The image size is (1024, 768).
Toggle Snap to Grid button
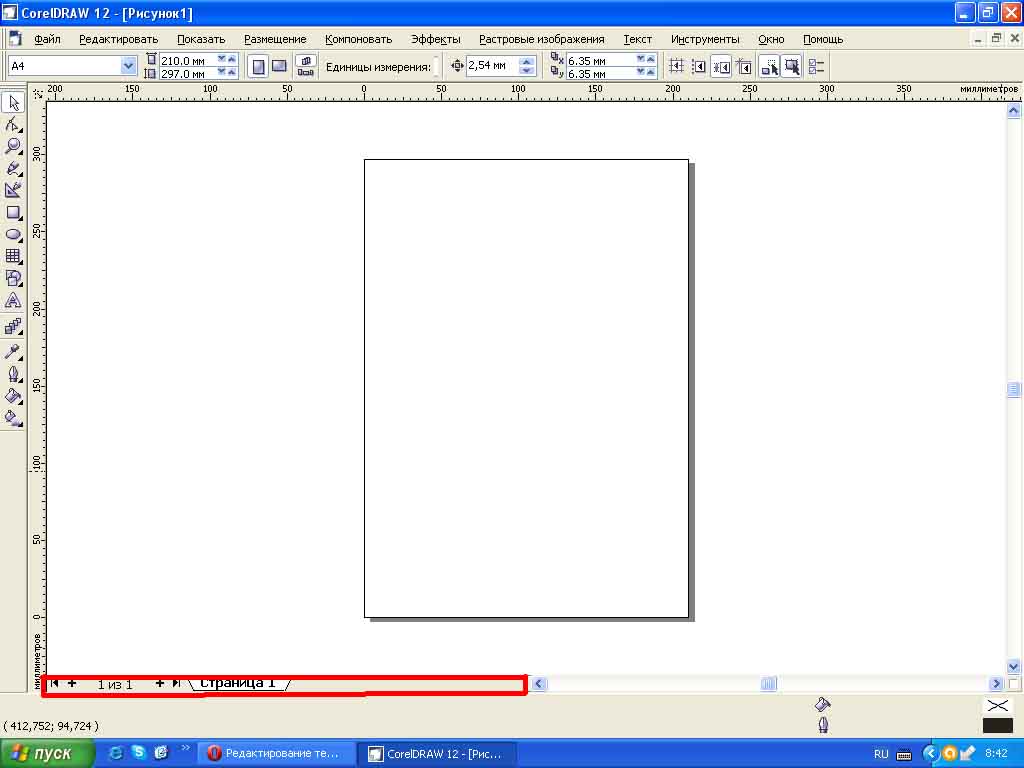click(x=676, y=66)
